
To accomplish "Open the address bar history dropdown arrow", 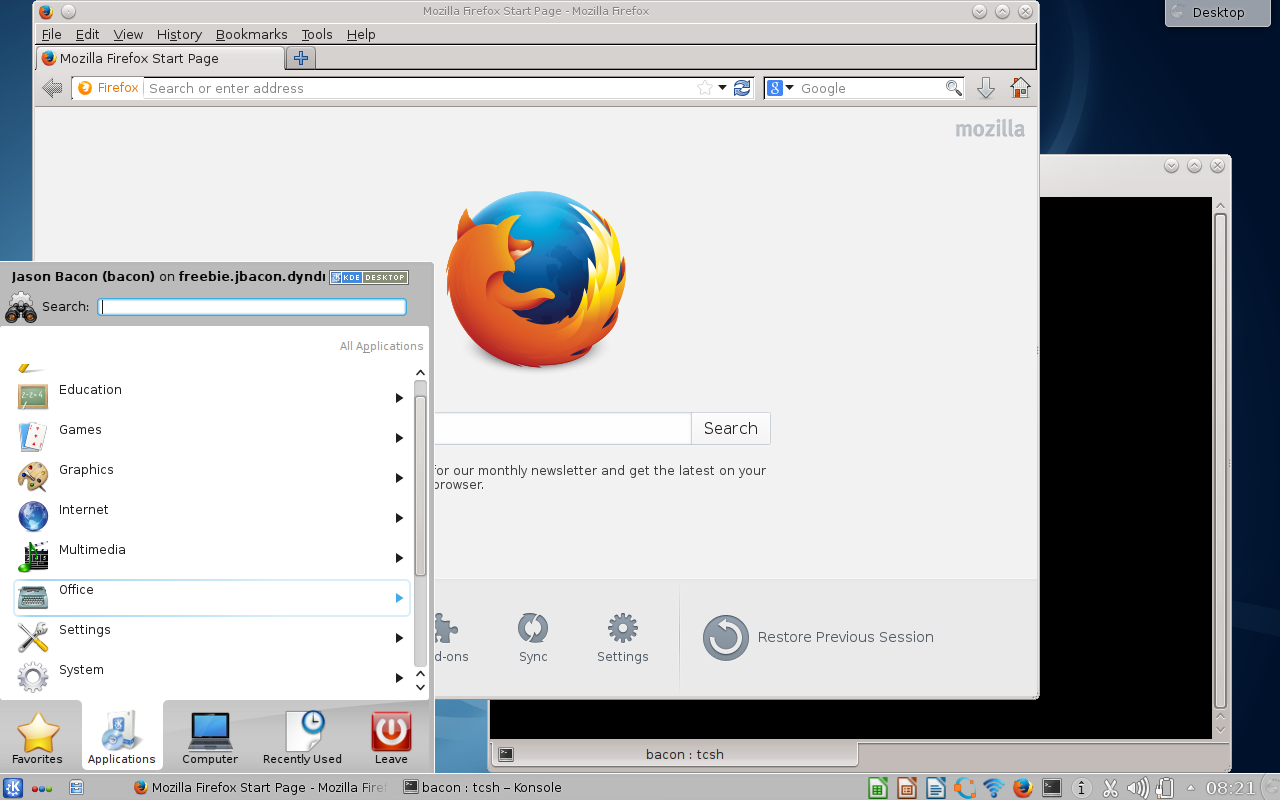I will click(x=722, y=88).
